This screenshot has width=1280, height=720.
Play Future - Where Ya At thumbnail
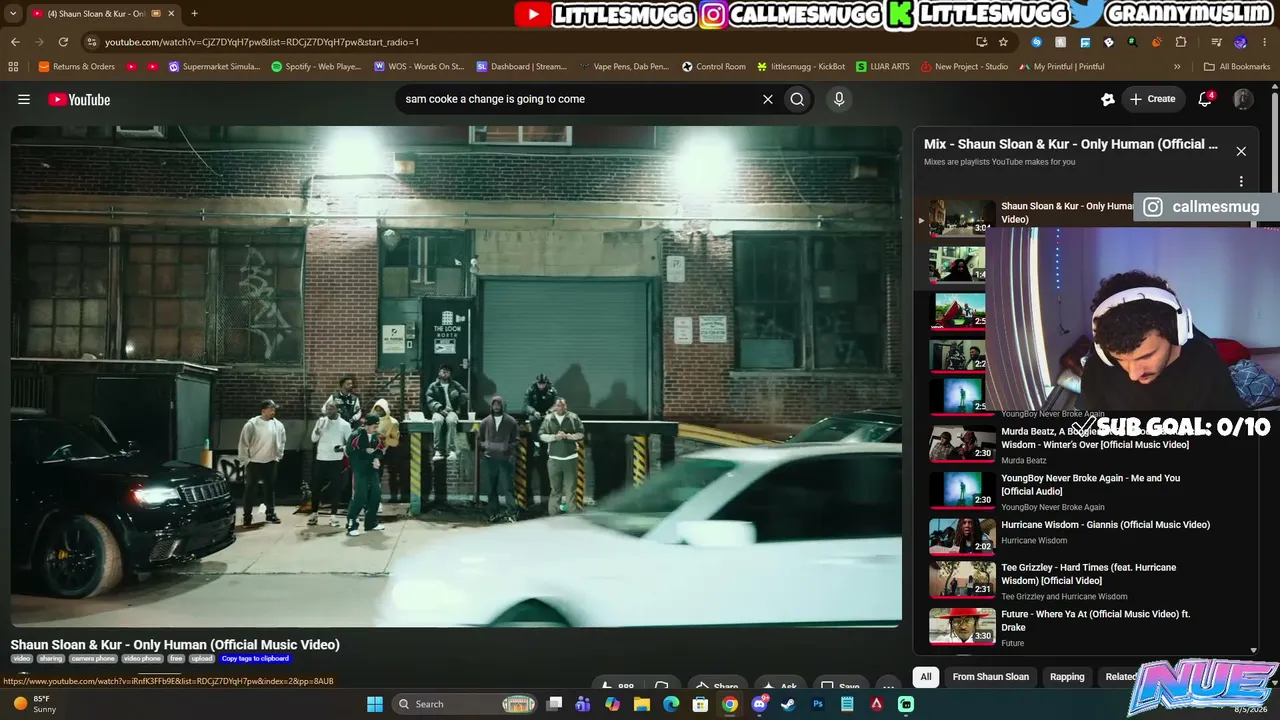(x=962, y=625)
